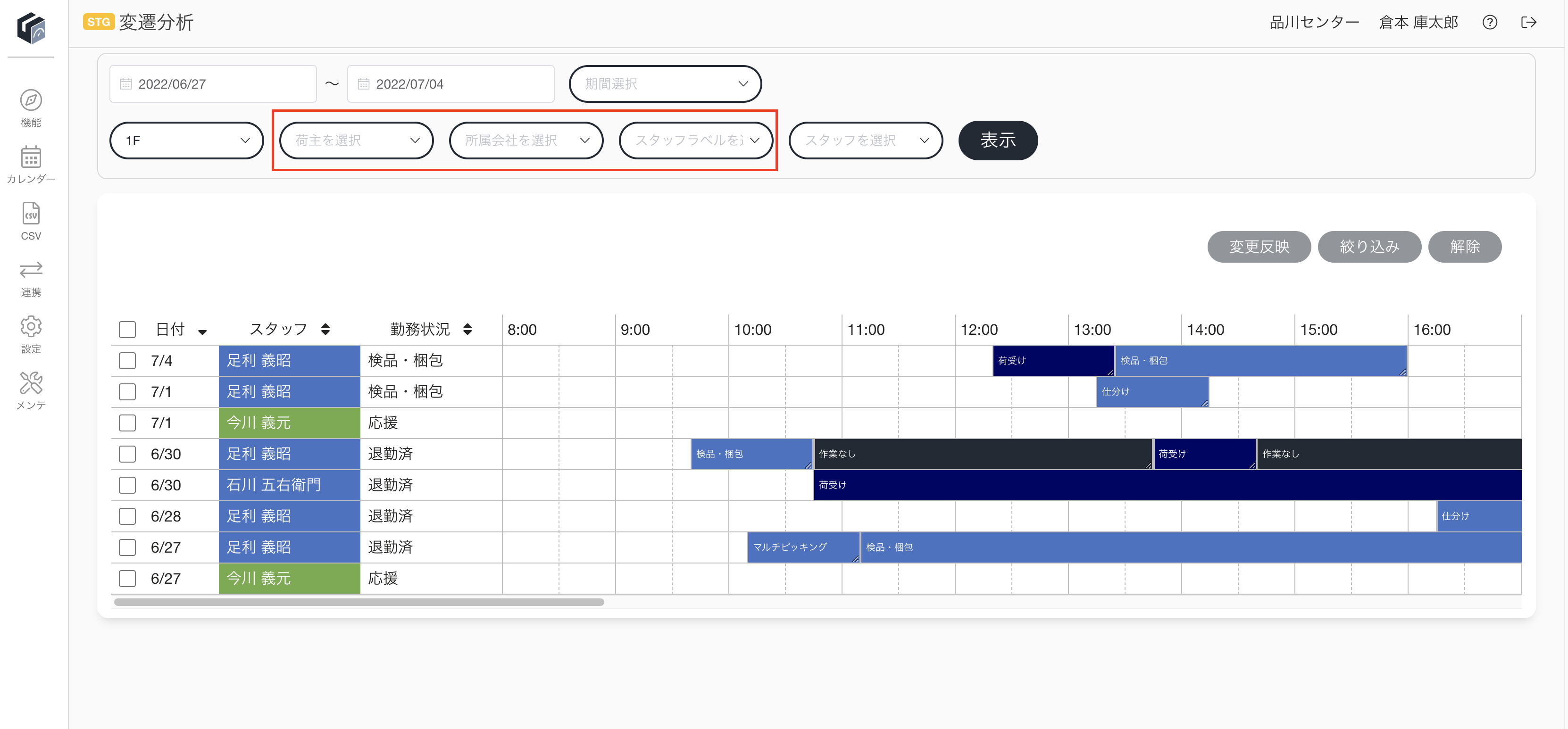Click the 16:00 time column header

1432,329
